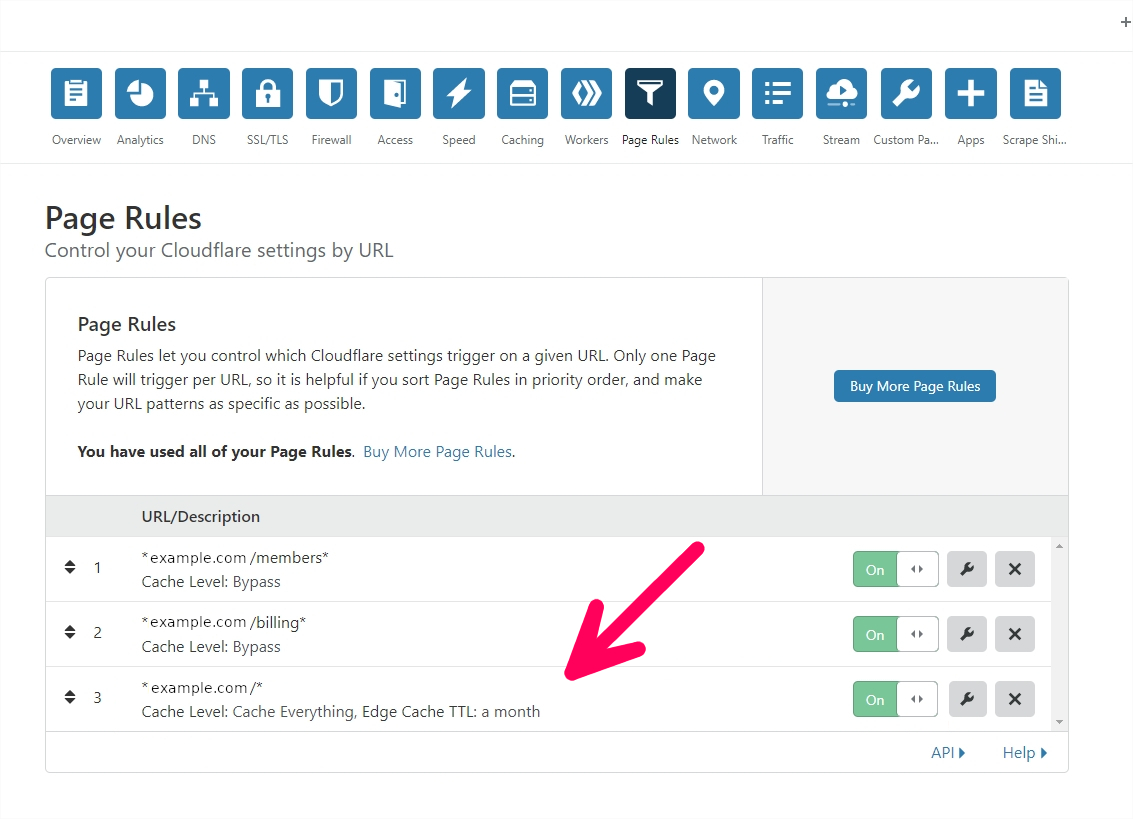
Task: Reorder rule 1 using sort arrows
Action: 70,567
